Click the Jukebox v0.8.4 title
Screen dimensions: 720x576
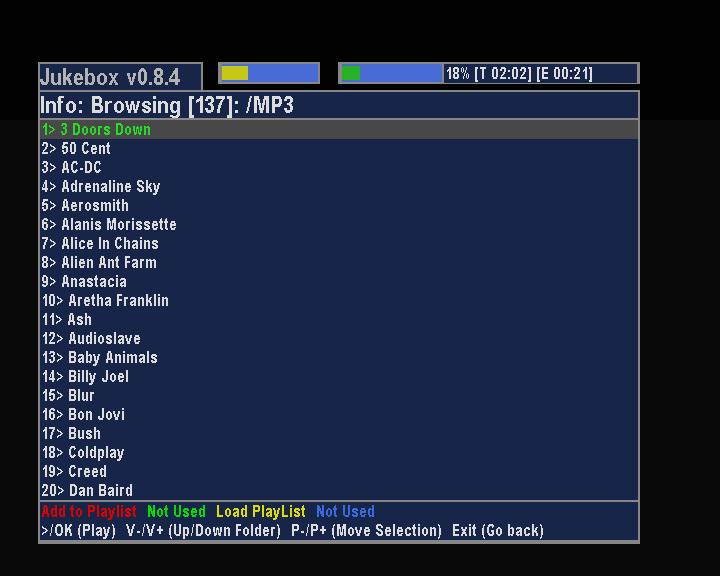point(110,77)
